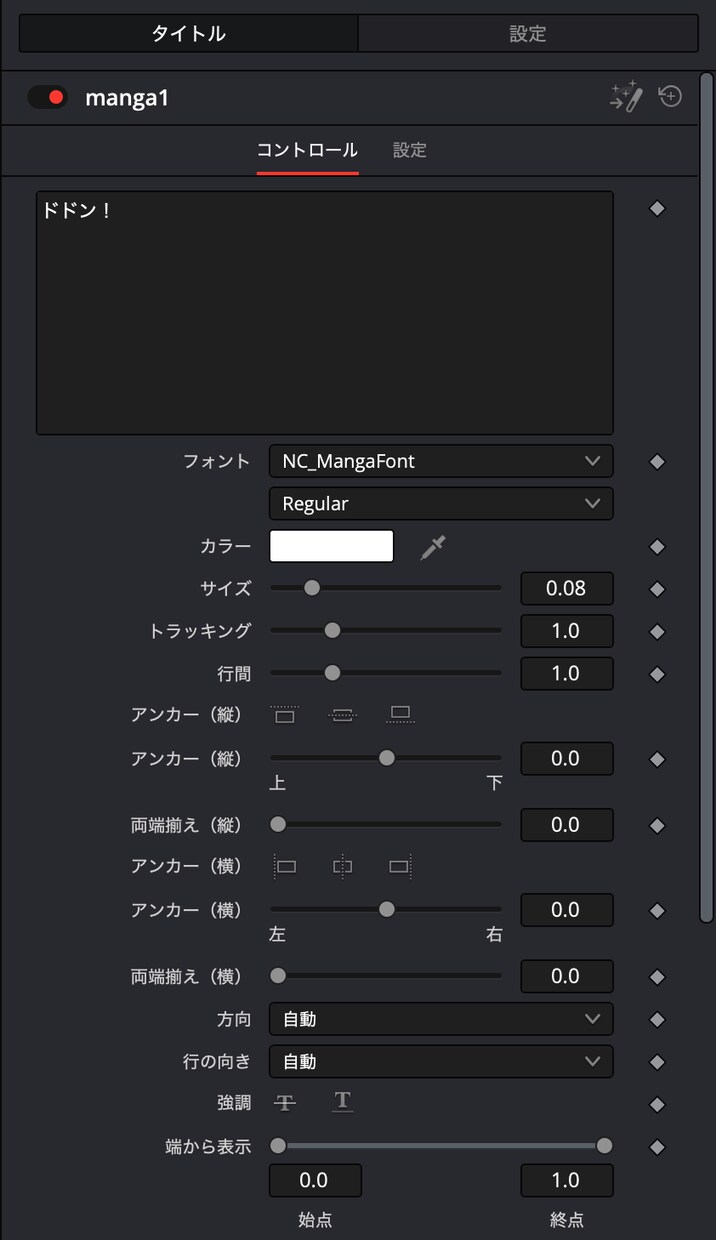Screen dimensions: 716x1240
Task: Click the 終点 value field 1.0
Action: 567,1180
